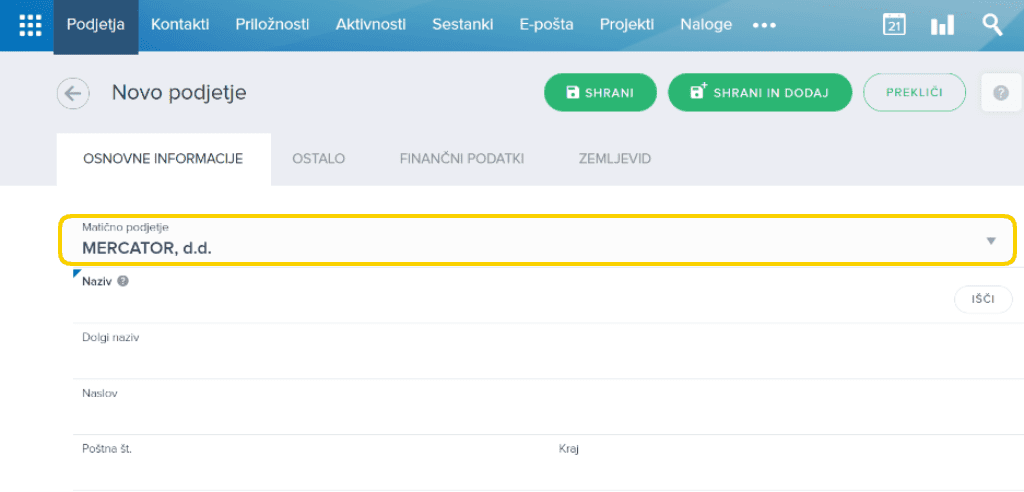Open the bar chart reports icon
Screen dimensions: 1024x492
click(942, 25)
